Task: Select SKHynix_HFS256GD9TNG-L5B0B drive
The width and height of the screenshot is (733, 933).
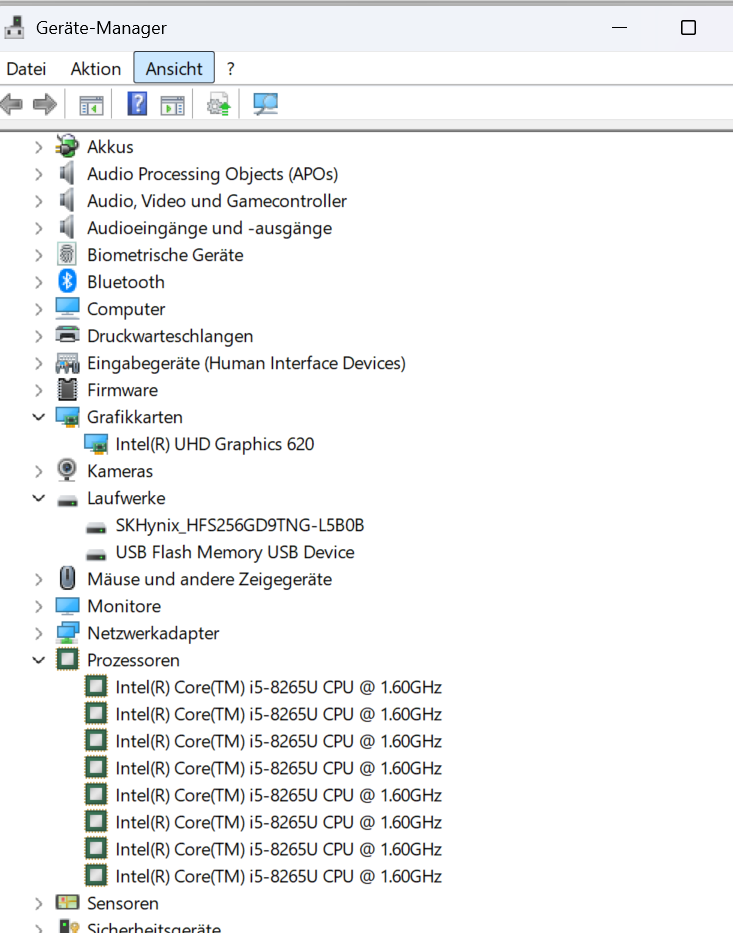Action: click(x=240, y=525)
